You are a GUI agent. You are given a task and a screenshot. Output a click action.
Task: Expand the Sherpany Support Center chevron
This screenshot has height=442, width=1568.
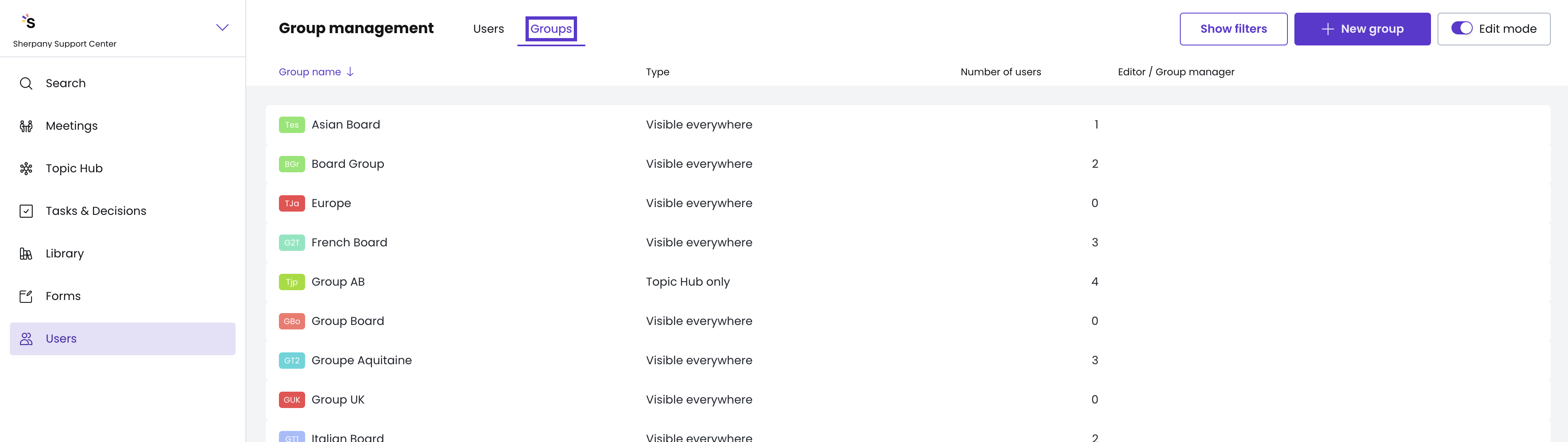tap(222, 27)
